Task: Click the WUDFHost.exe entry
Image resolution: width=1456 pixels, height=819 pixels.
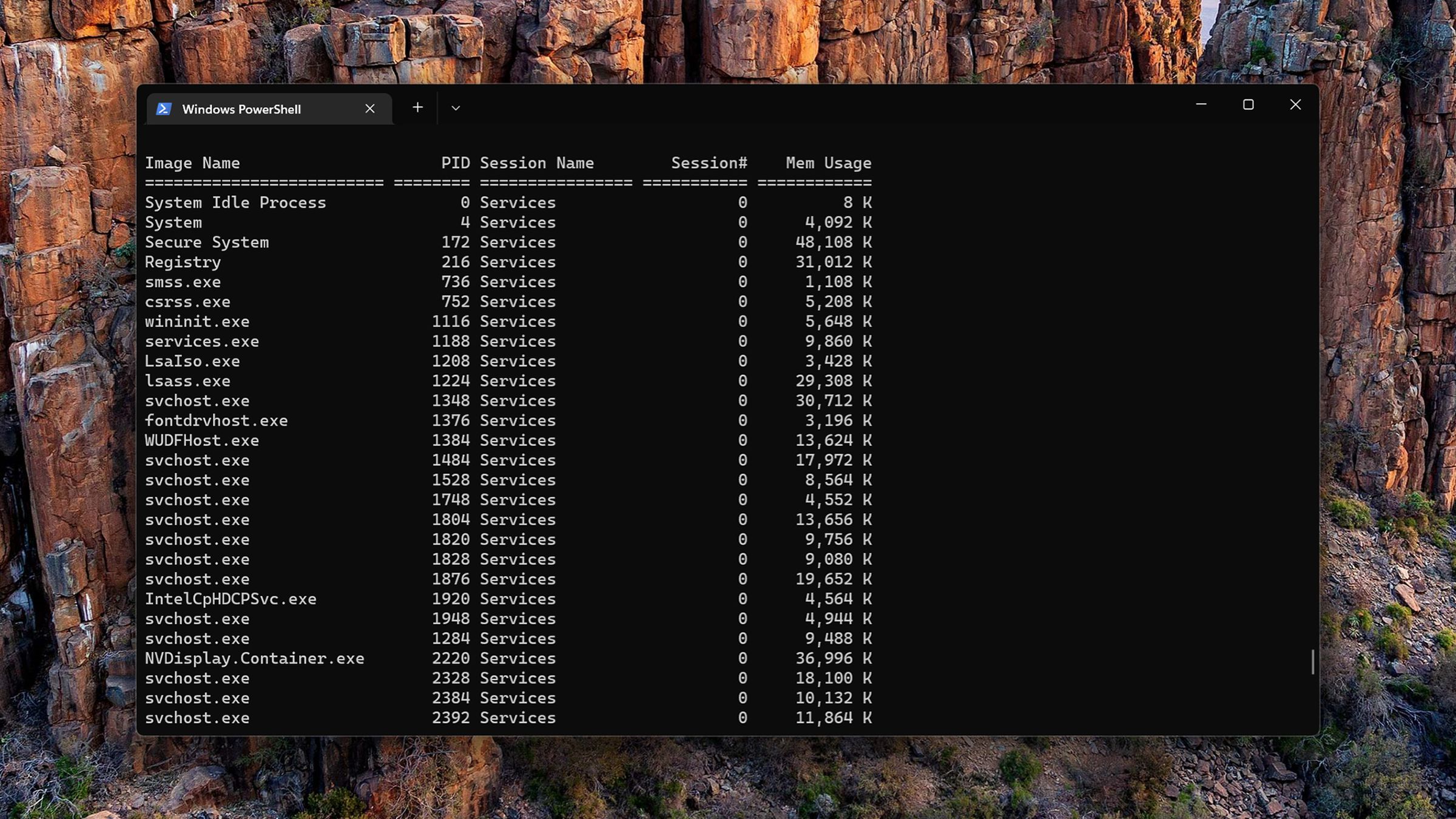Action: pyautogui.click(x=202, y=440)
